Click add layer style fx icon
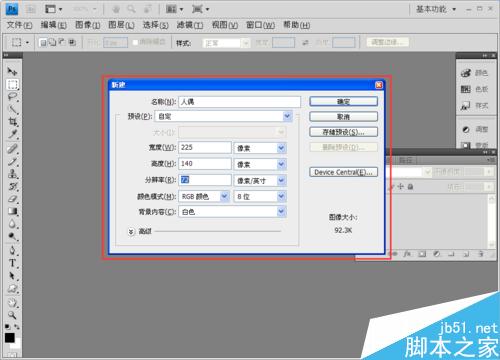The image size is (500, 360). coord(407,254)
